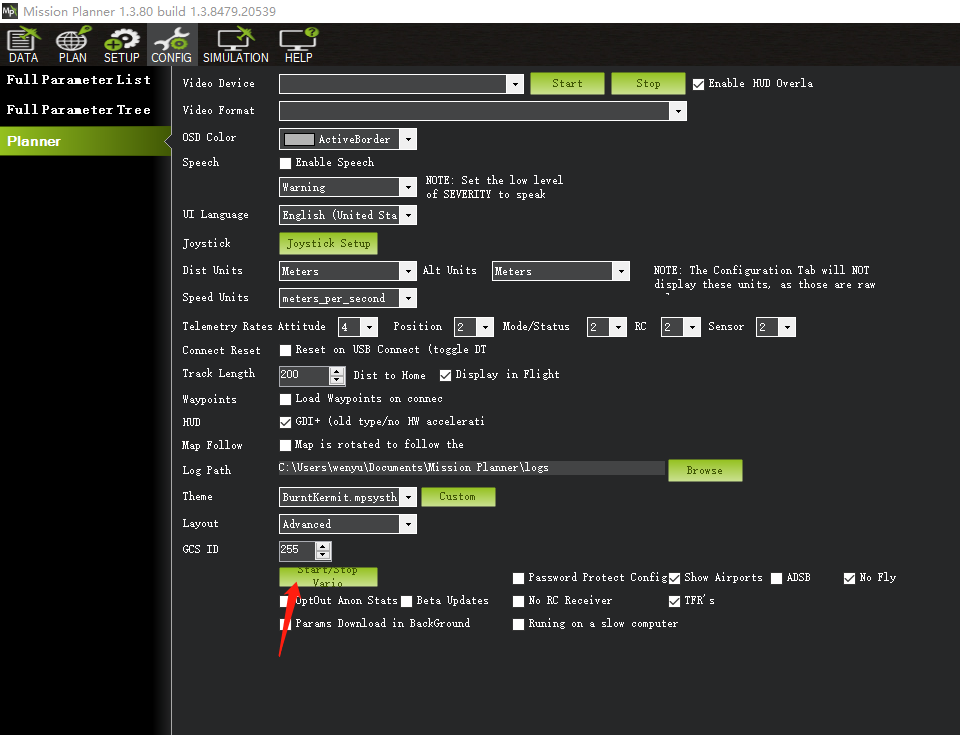Open the Theme selection dropdown
The image size is (960, 735).
click(x=408, y=497)
